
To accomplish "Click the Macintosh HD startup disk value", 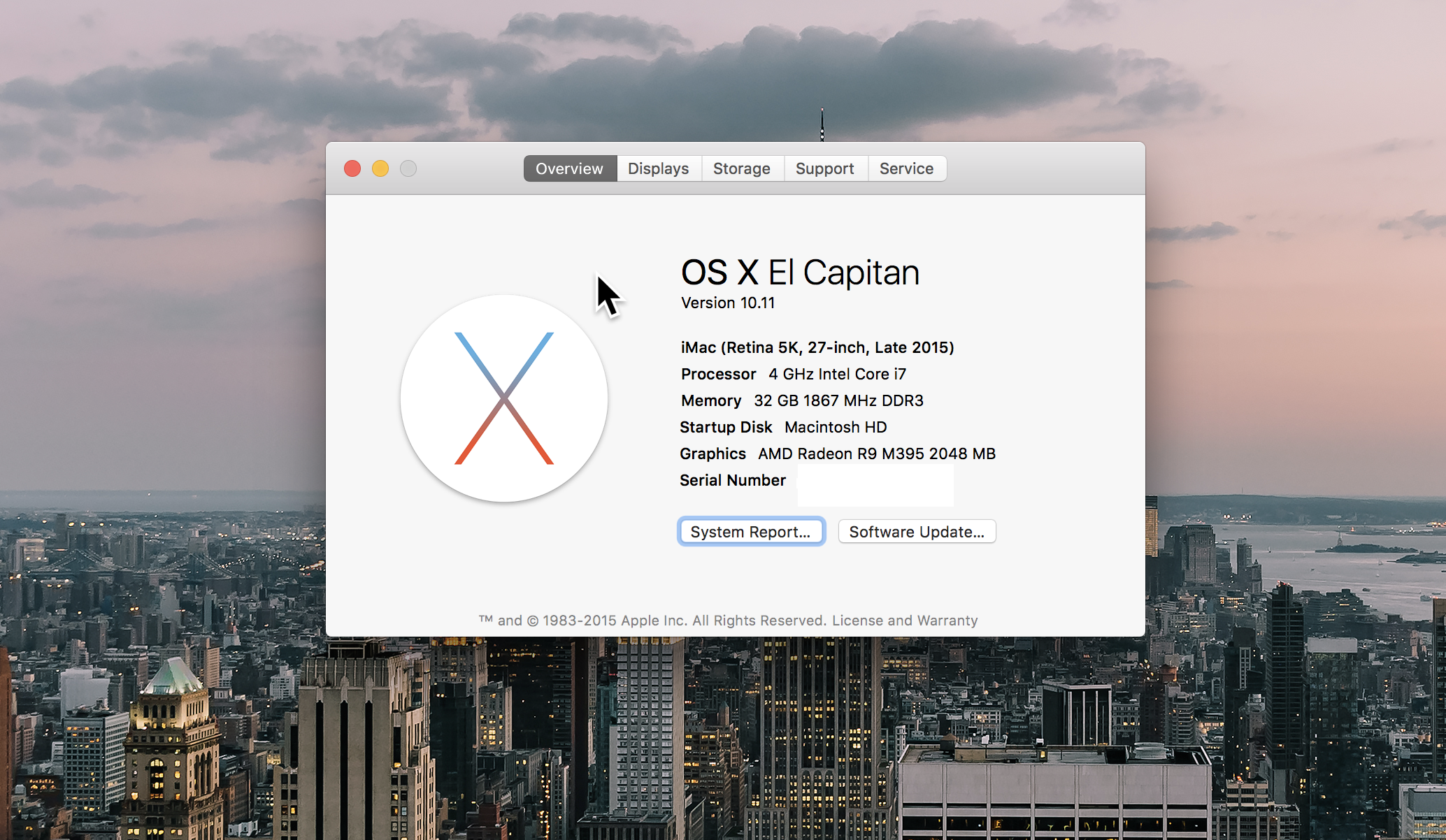I will [x=836, y=427].
